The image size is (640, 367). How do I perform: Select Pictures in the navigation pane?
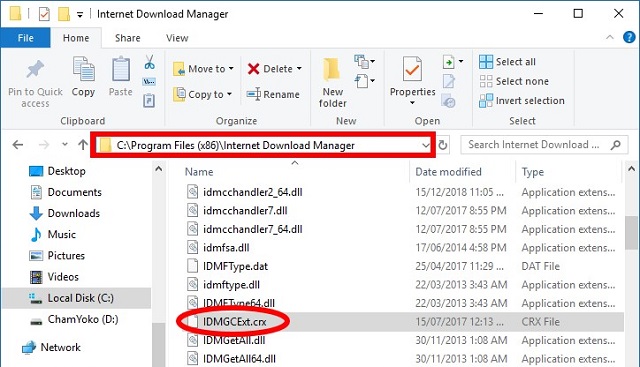click(57, 256)
